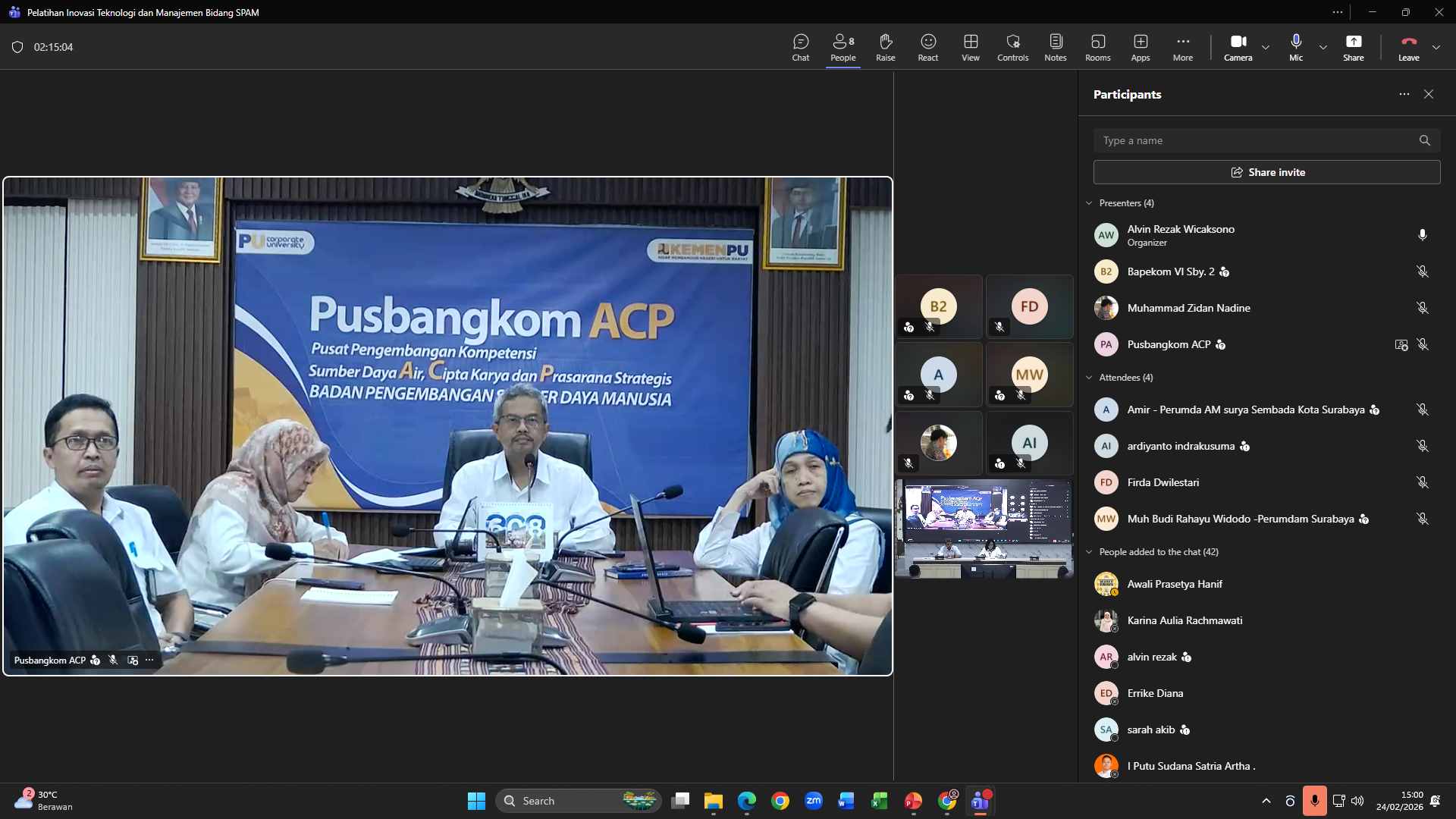This screenshot has width=1456, height=819.
Task: Open meeting Notes
Action: click(1055, 47)
